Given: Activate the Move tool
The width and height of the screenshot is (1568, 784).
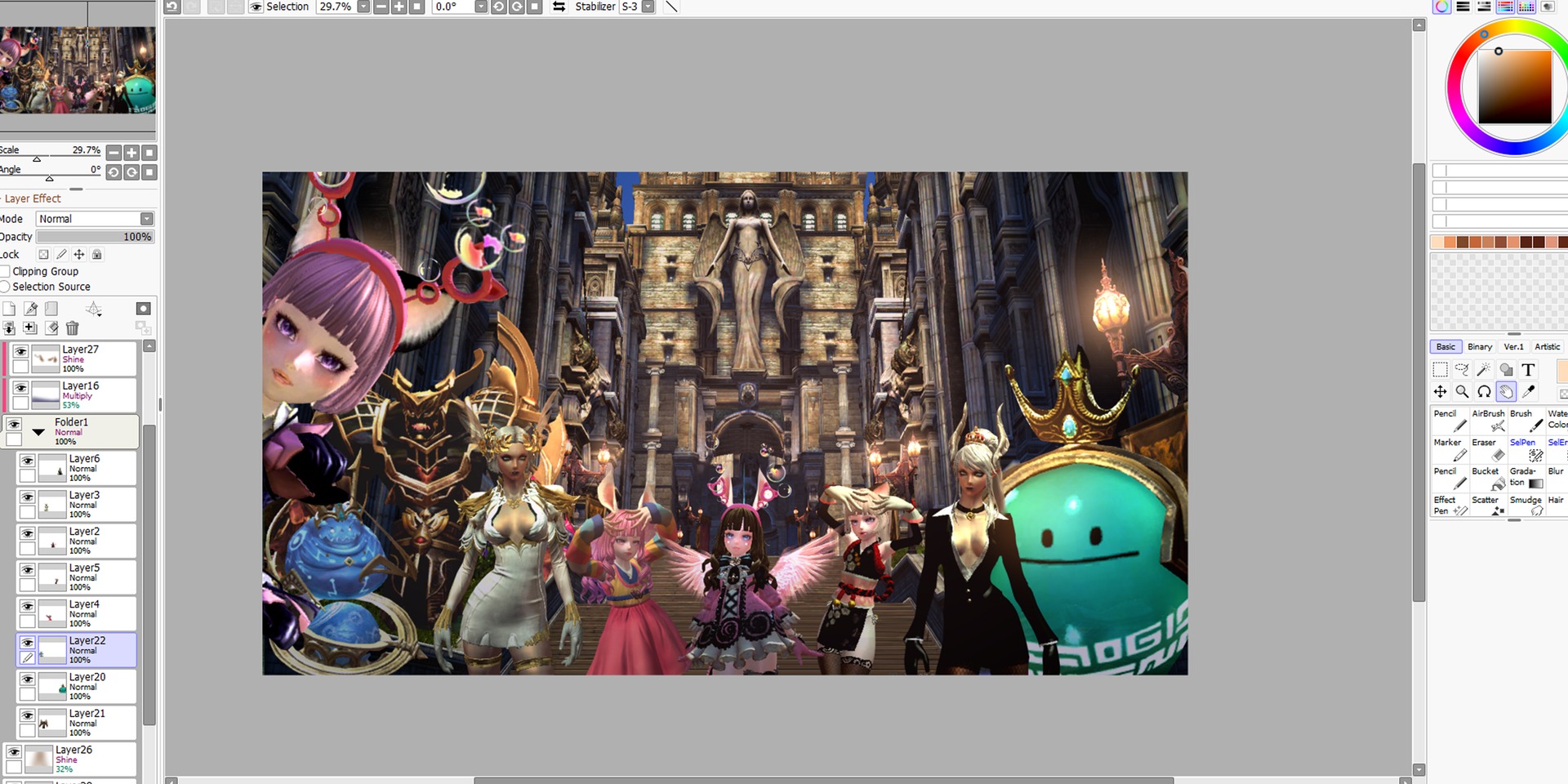Looking at the screenshot, I should coord(1440,392).
